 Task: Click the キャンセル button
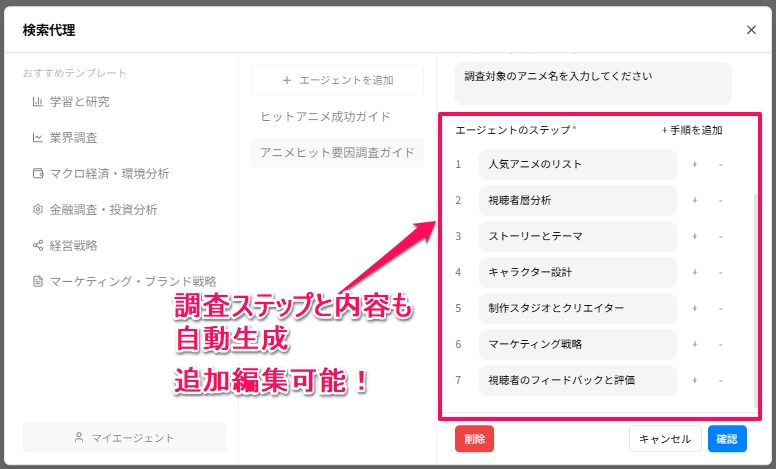tap(665, 439)
